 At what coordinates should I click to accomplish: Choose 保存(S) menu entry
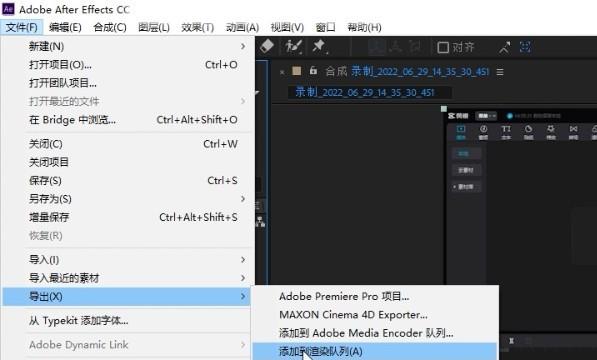(x=126, y=180)
